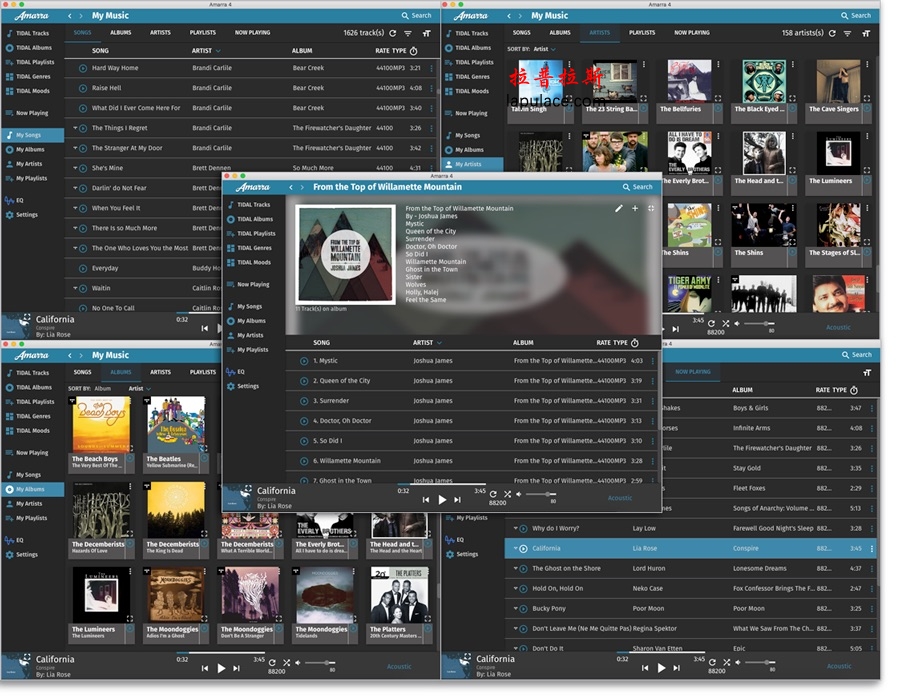900x700 pixels.
Task: Click the filter icon next to "158 artists(s)"
Action: 846,33
